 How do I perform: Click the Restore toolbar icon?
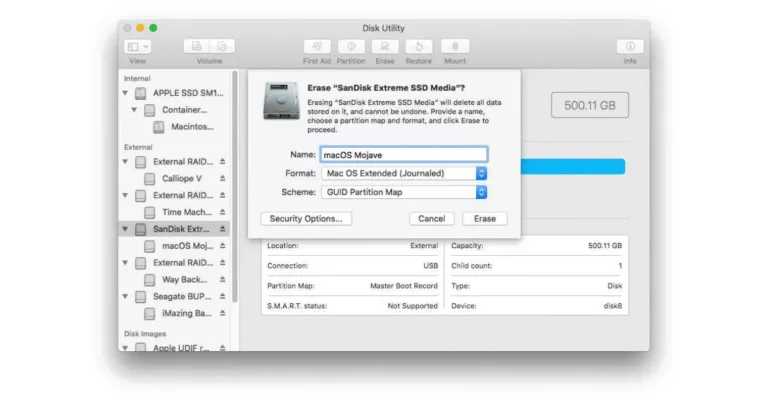click(419, 47)
